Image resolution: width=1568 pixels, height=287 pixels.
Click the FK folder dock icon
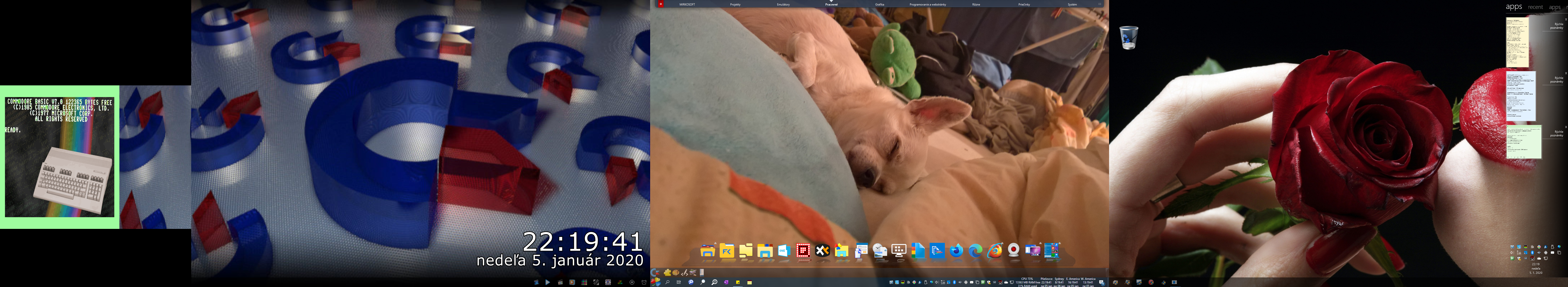(727, 250)
